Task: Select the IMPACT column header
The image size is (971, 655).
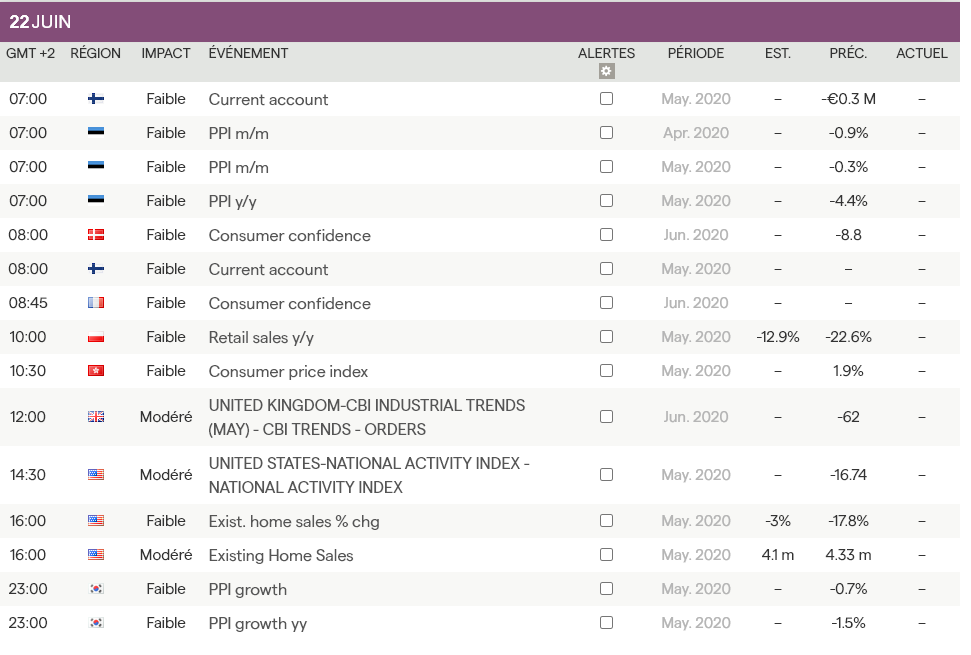Action: pos(166,53)
